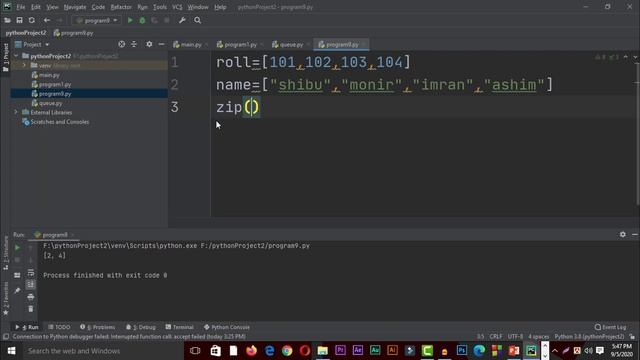640x360 pixels.
Task: Click the Save All toolbar icon
Action: coord(19,20)
